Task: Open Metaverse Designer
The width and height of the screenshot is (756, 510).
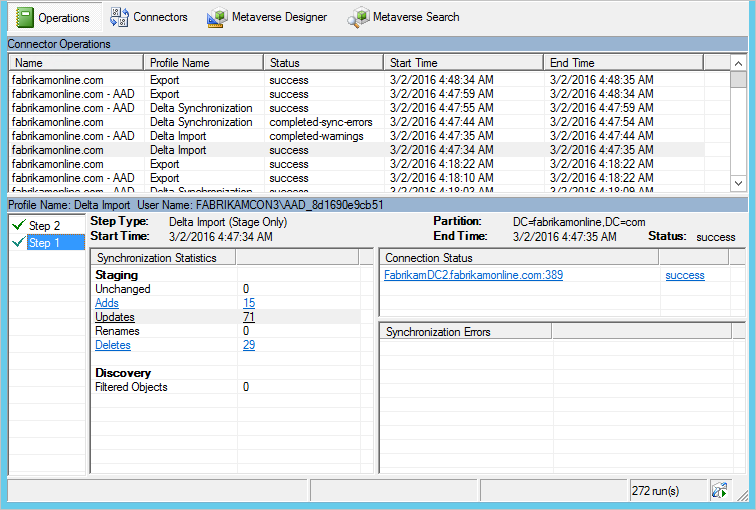Action: (267, 17)
